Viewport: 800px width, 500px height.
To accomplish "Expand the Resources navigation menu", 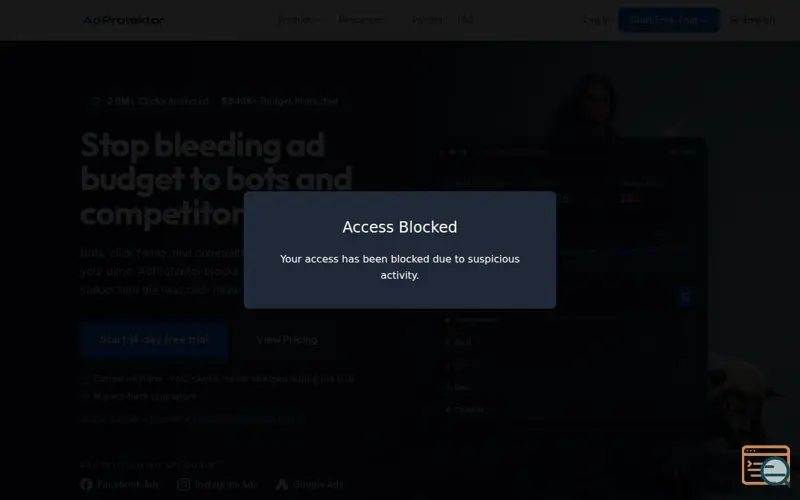I will pyautogui.click(x=364, y=20).
